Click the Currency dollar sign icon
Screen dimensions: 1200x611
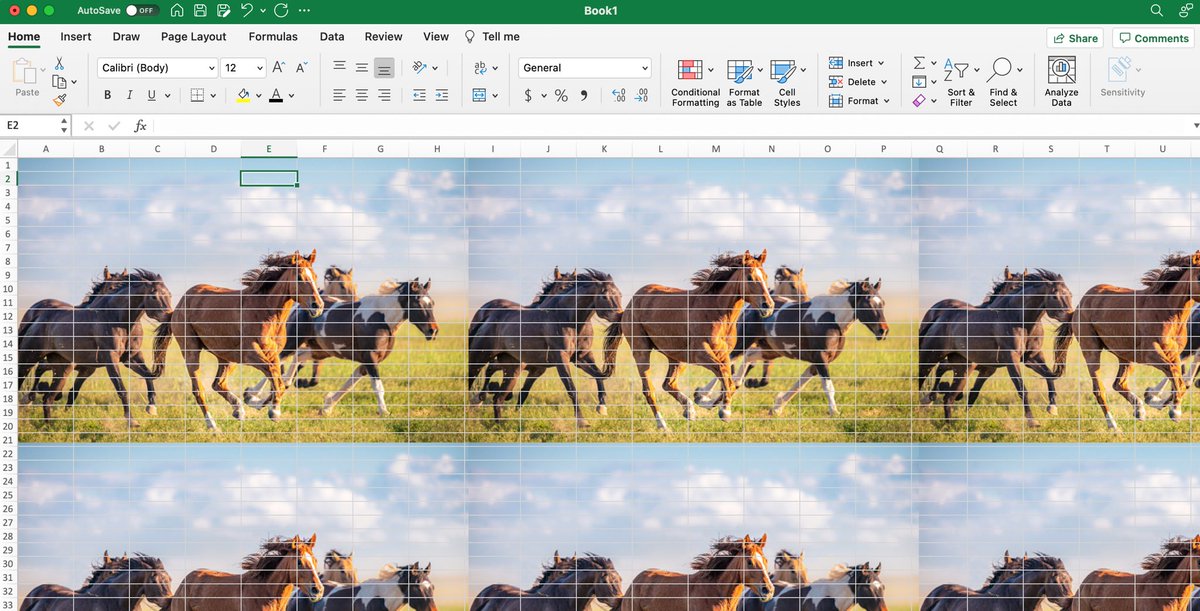coord(528,95)
